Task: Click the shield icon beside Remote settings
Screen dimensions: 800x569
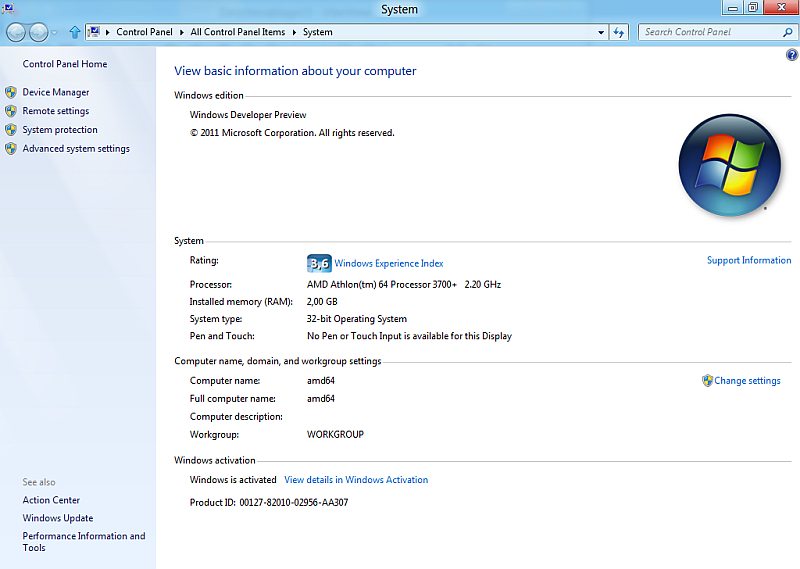Action: coord(11,111)
